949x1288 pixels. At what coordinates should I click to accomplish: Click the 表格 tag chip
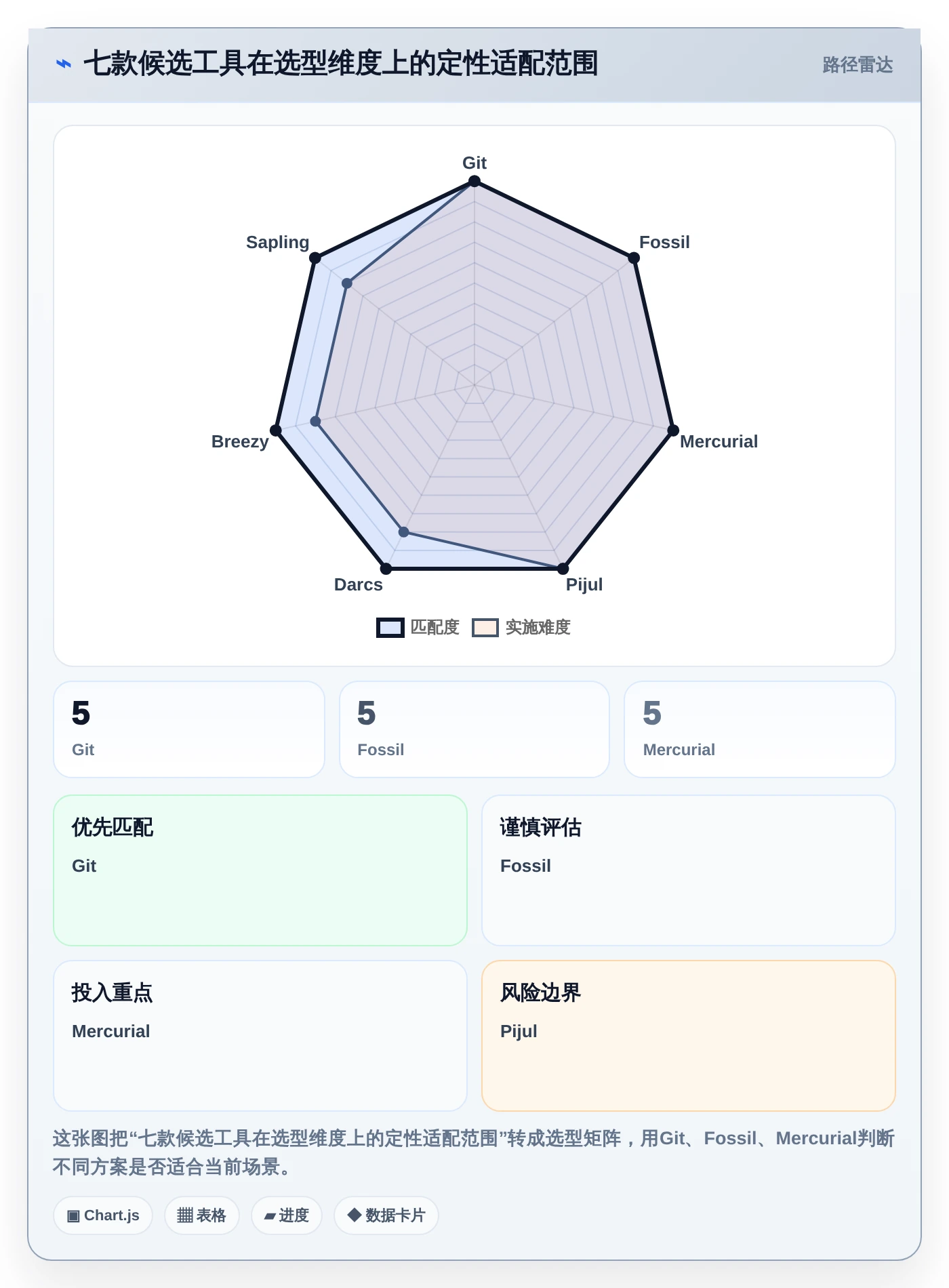click(202, 1215)
